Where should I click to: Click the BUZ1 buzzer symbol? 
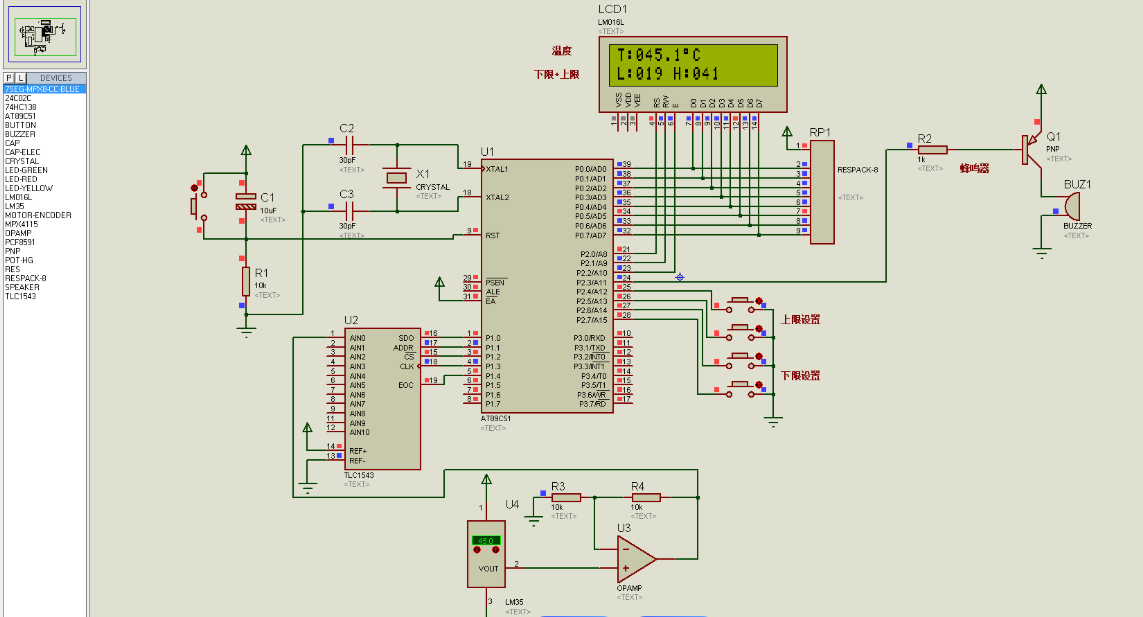click(x=1071, y=206)
